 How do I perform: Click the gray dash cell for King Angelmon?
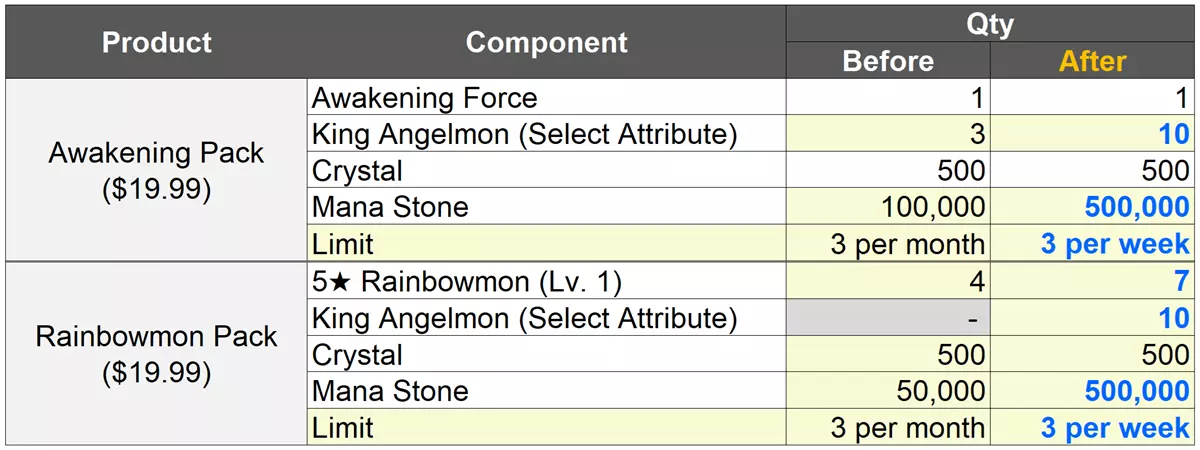[x=888, y=318]
